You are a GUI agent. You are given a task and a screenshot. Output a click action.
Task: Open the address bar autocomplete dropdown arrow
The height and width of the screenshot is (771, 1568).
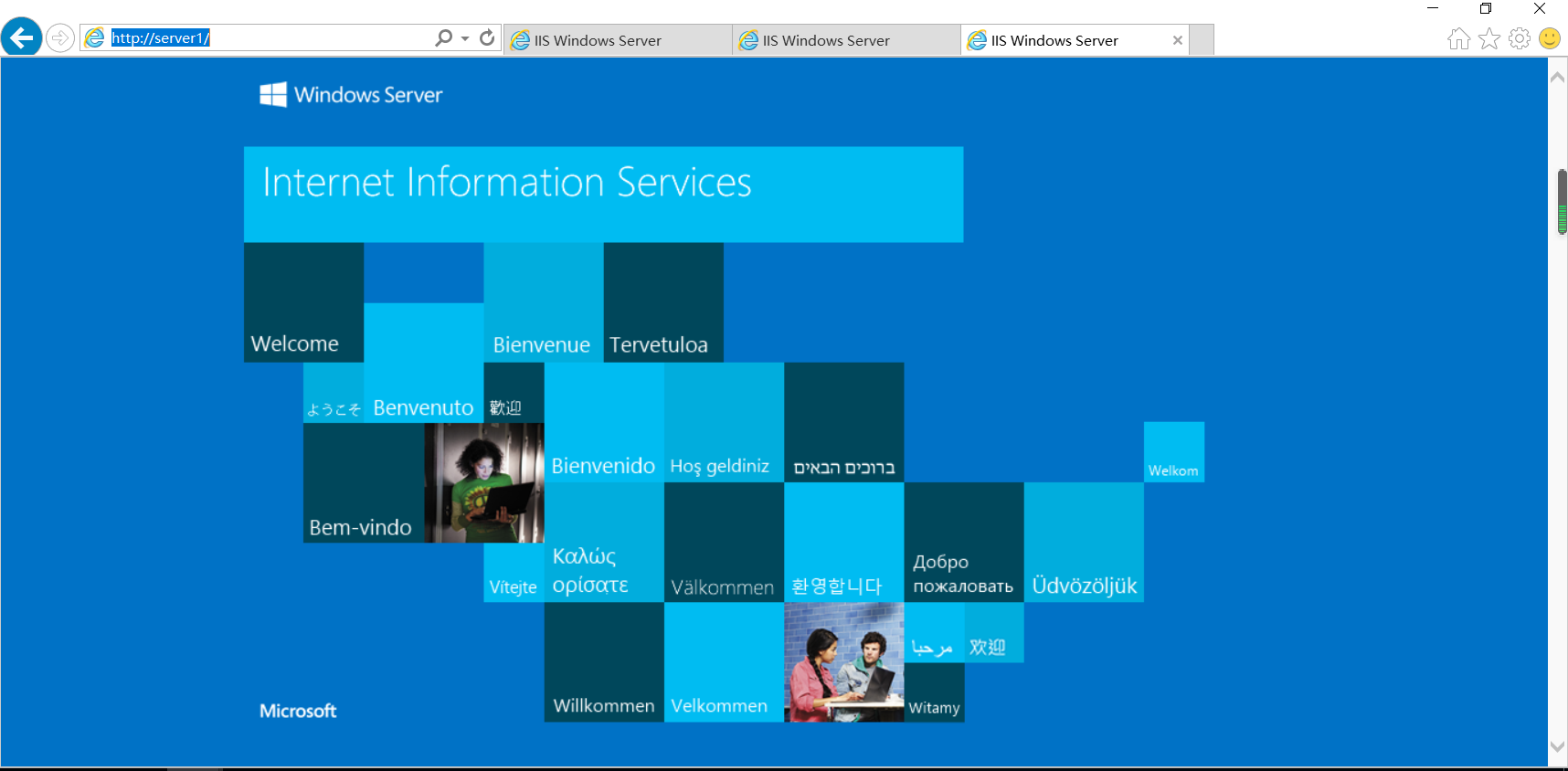click(465, 38)
